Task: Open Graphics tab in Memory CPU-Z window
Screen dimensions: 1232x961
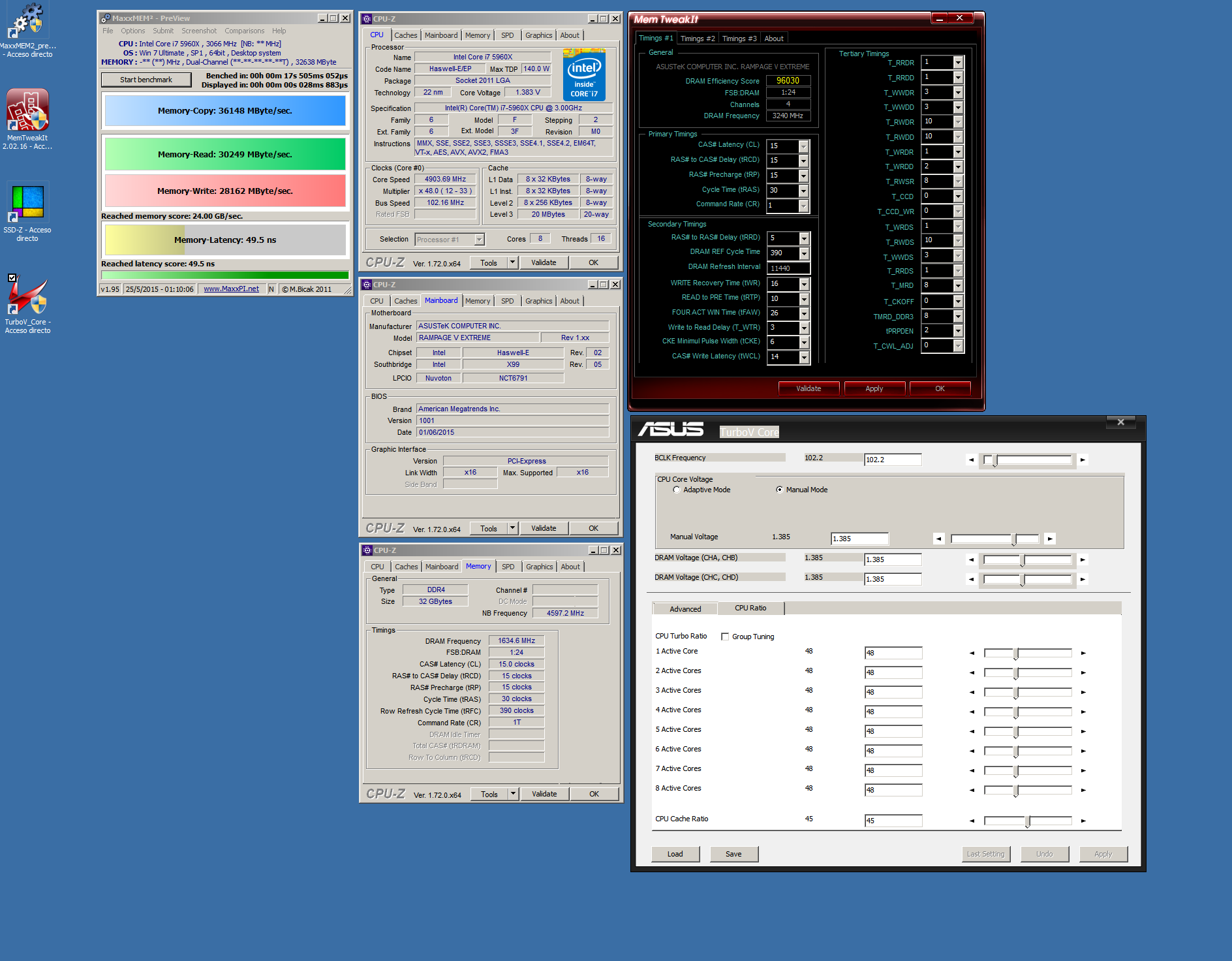Action: click(540, 567)
